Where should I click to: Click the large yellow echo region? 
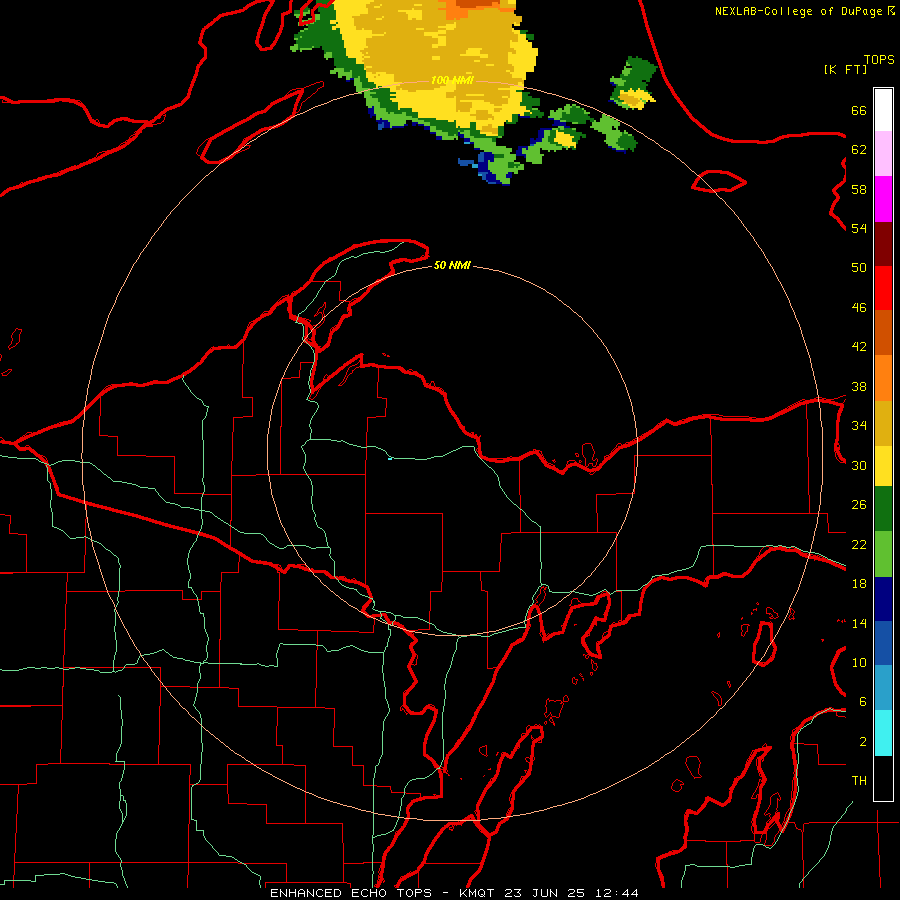pyautogui.click(x=436, y=63)
